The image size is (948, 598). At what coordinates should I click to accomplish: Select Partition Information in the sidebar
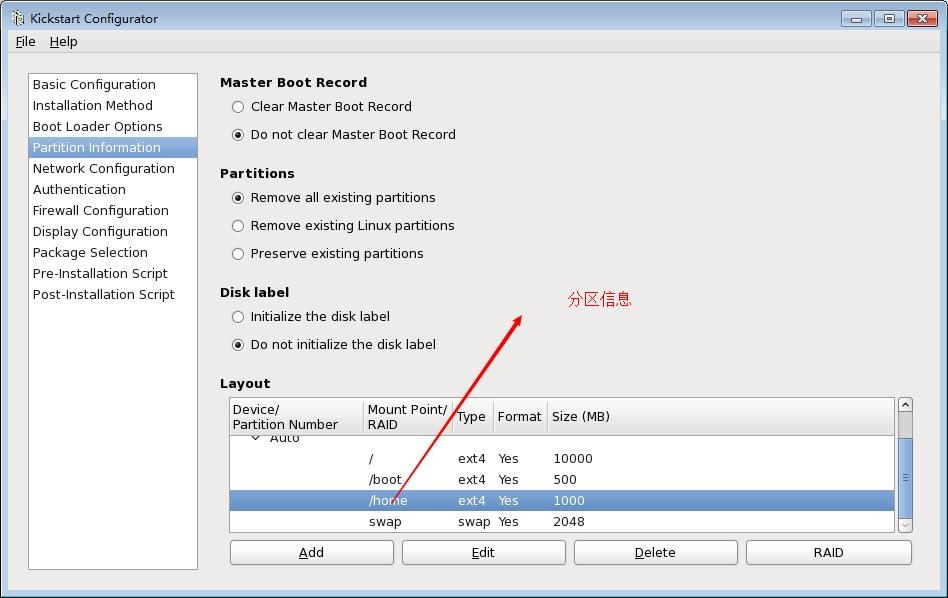point(113,148)
